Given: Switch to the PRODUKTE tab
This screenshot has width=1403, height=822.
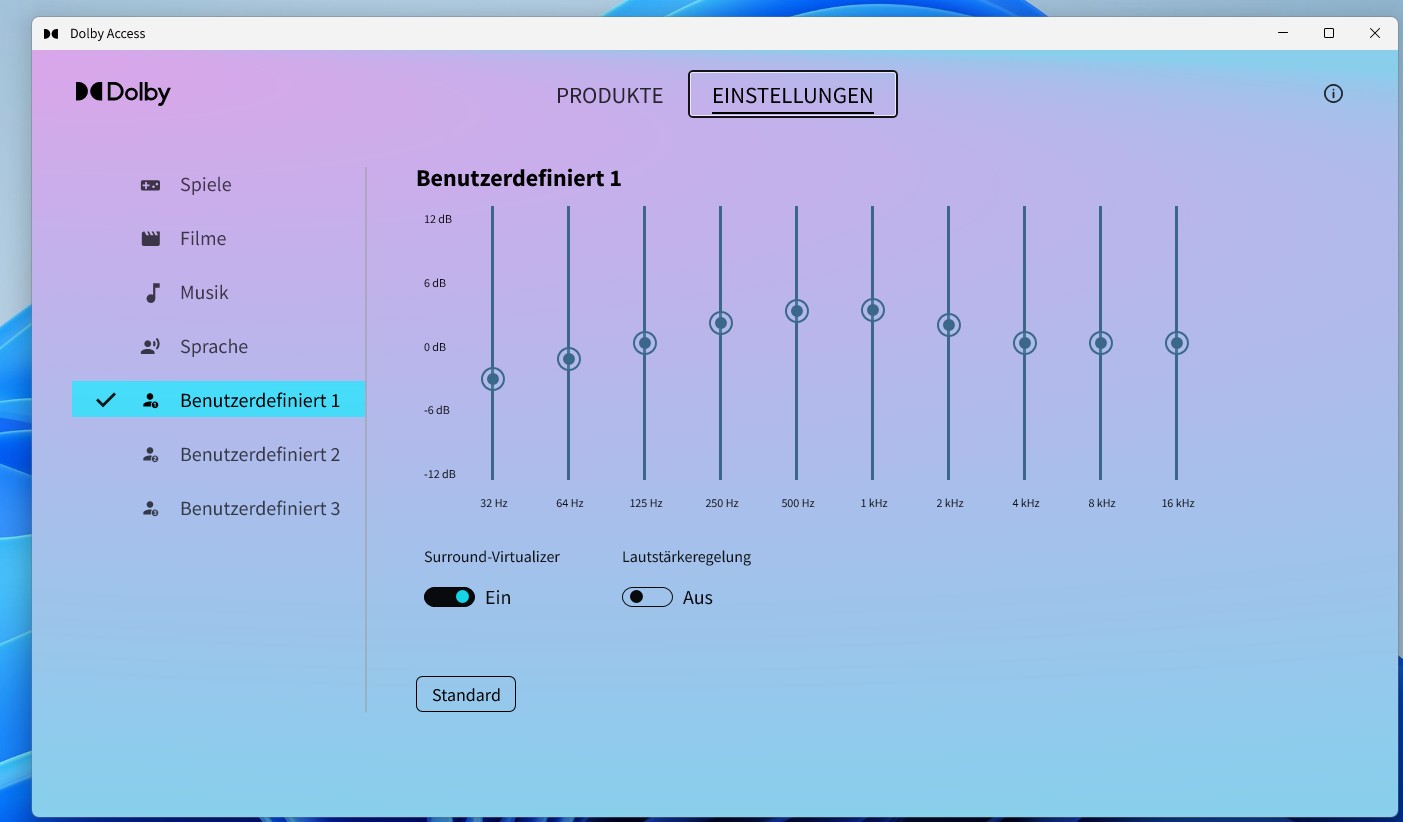Looking at the screenshot, I should point(610,96).
